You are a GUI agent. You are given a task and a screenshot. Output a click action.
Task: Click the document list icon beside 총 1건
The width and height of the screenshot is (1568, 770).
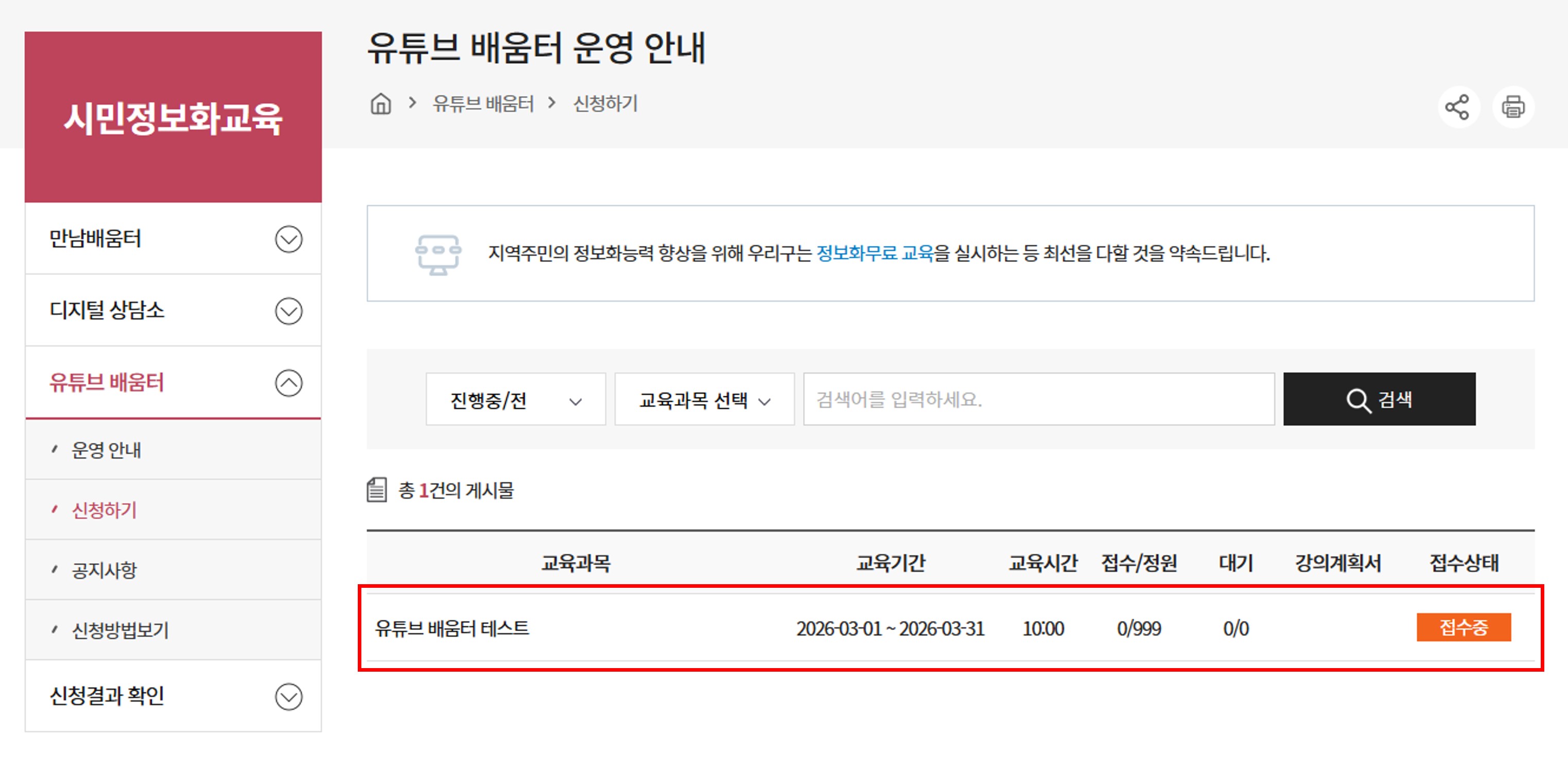[377, 490]
